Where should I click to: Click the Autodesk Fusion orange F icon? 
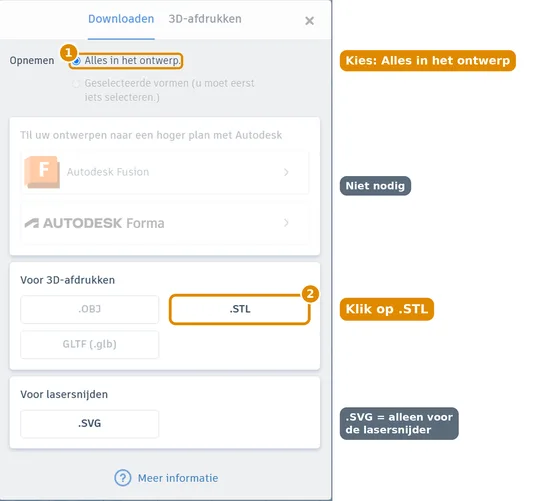pos(42,172)
